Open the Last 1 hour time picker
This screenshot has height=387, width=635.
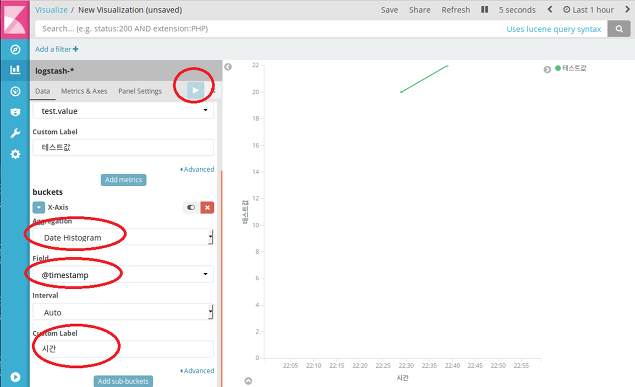point(588,10)
